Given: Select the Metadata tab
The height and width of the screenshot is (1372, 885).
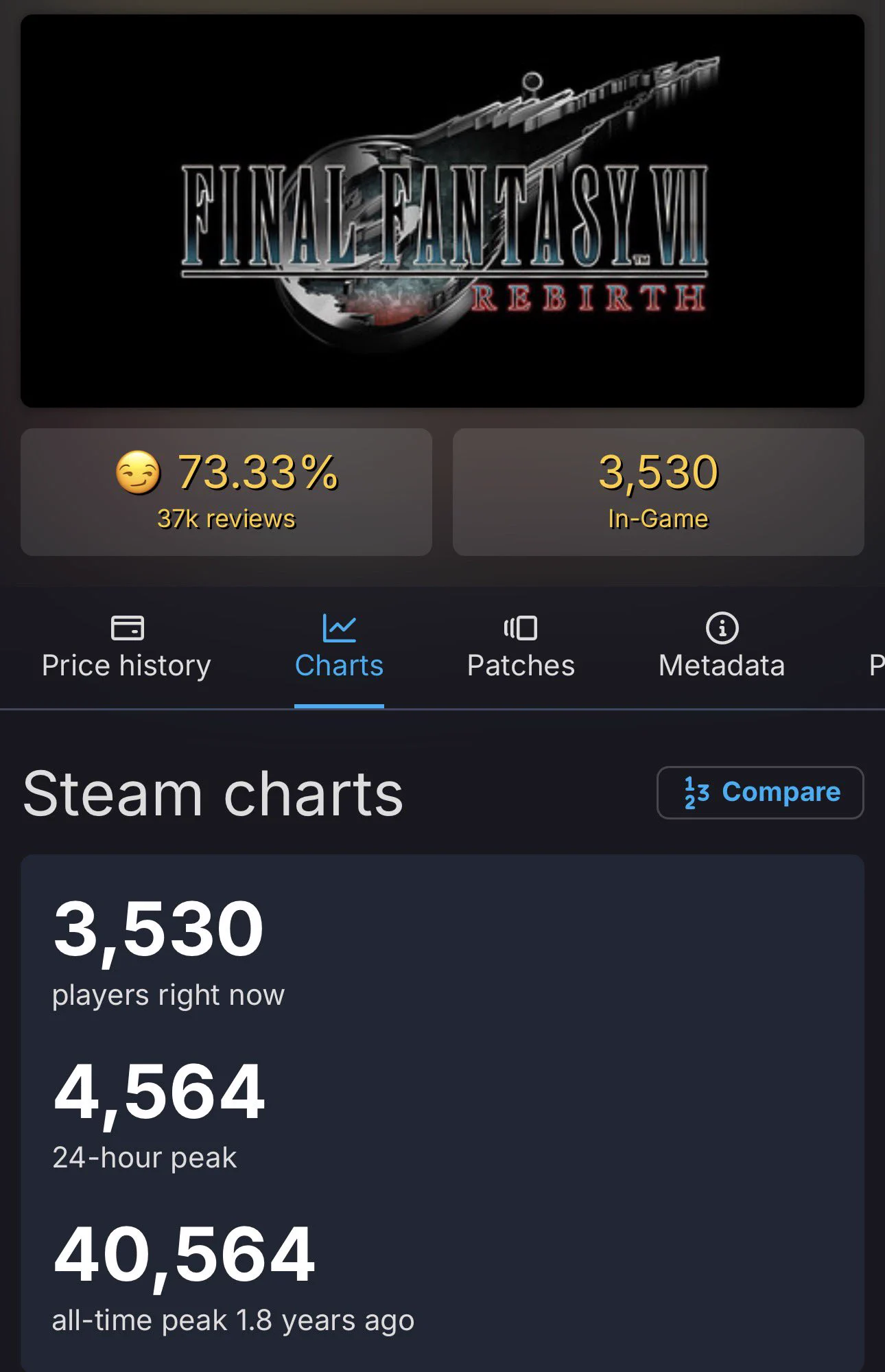Looking at the screenshot, I should tap(722, 647).
